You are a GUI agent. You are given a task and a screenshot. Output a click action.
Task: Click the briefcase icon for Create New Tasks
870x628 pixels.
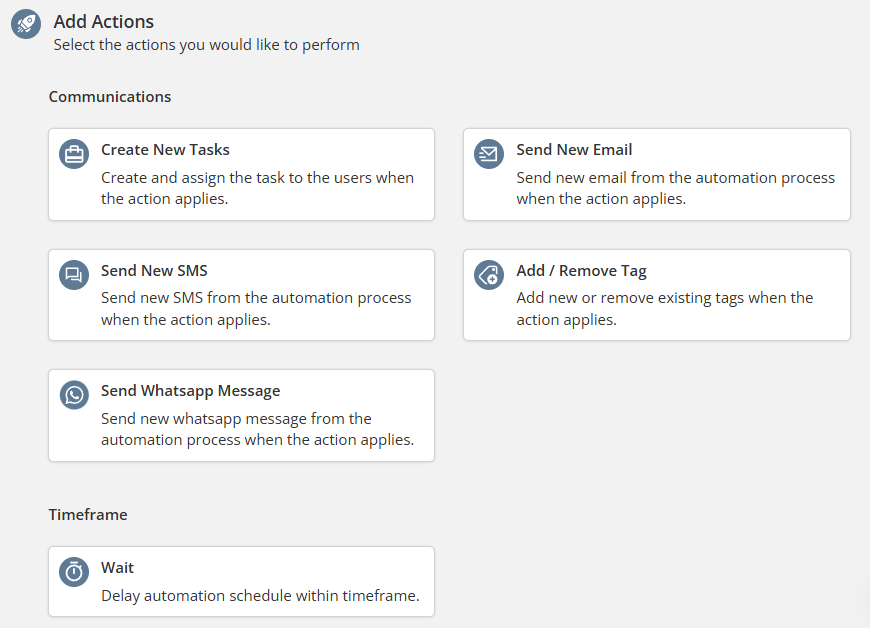[x=74, y=154]
